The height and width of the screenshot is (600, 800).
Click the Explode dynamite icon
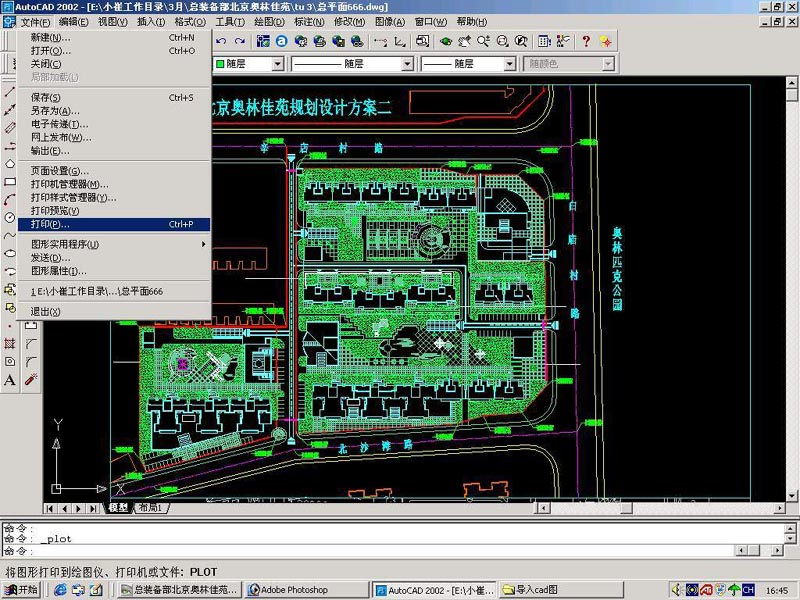coord(31,380)
